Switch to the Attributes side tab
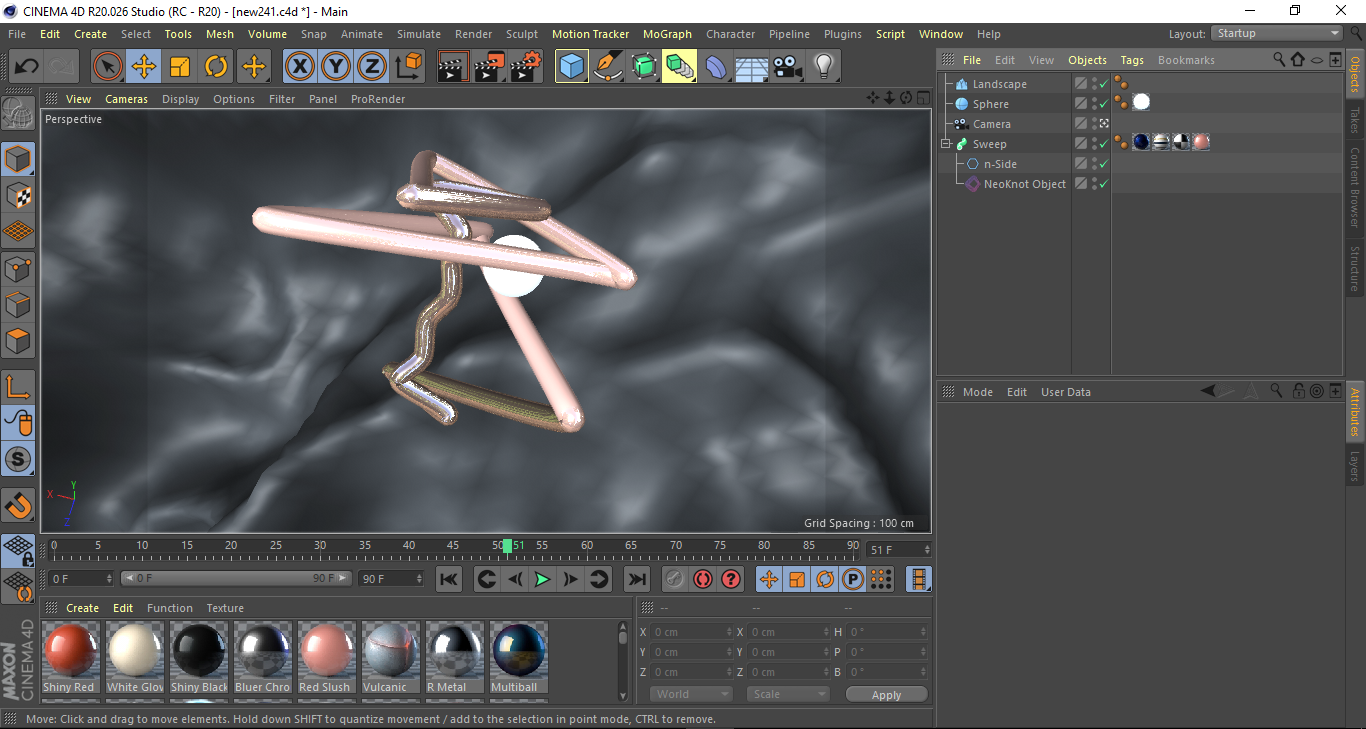Viewport: 1366px width, 729px height. [1355, 411]
